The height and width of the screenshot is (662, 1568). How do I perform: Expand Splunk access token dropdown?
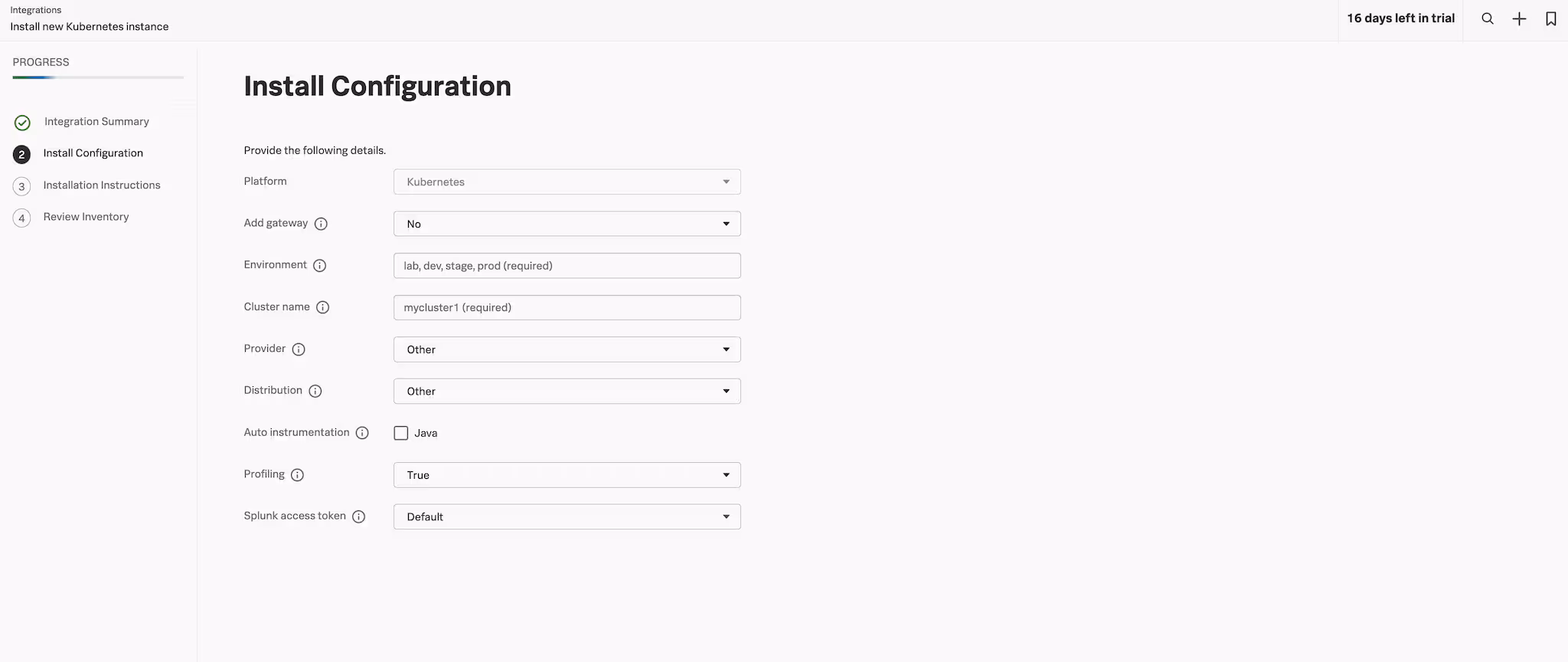pos(567,516)
